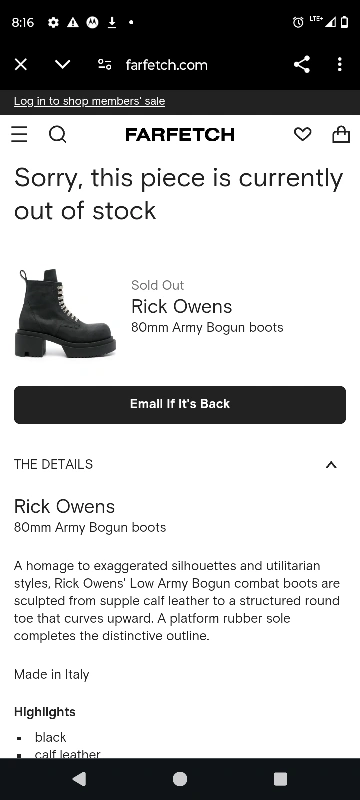The image size is (360, 800).
Task: Open the three-dot browser menu
Action: pyautogui.click(x=340, y=65)
